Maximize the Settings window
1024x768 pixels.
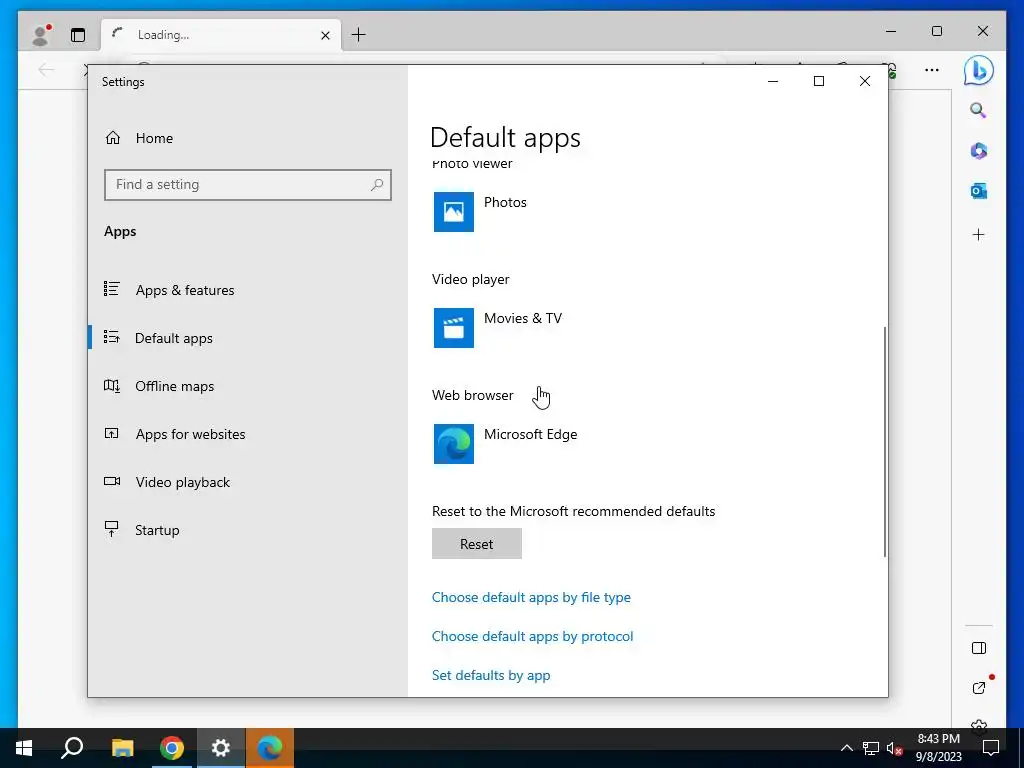coord(819,81)
